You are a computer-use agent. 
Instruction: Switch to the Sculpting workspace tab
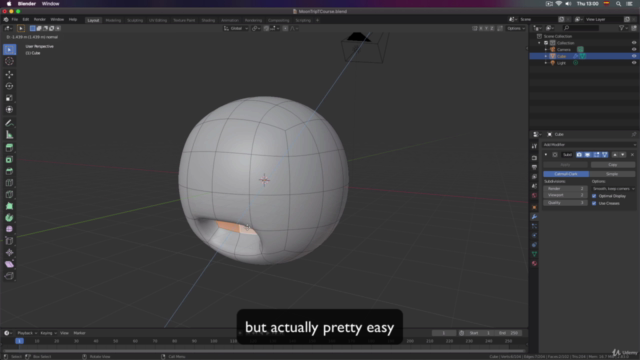coord(135,20)
